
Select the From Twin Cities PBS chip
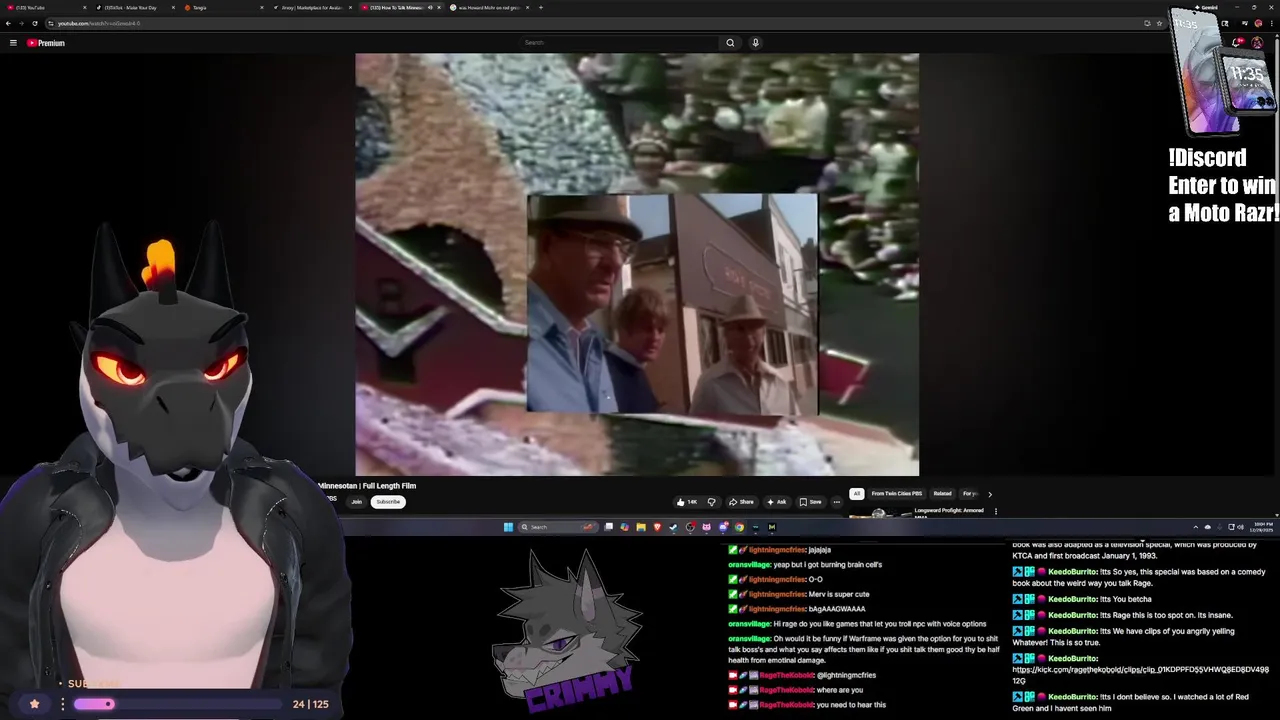[896, 494]
